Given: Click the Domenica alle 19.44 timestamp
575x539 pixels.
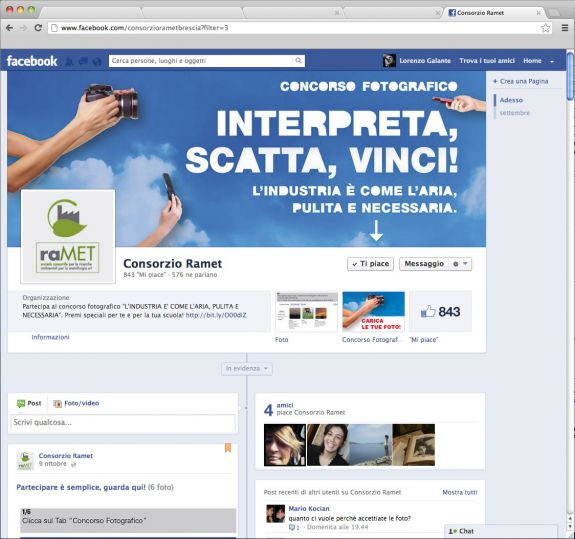Looking at the screenshot, I should click(x=337, y=527).
